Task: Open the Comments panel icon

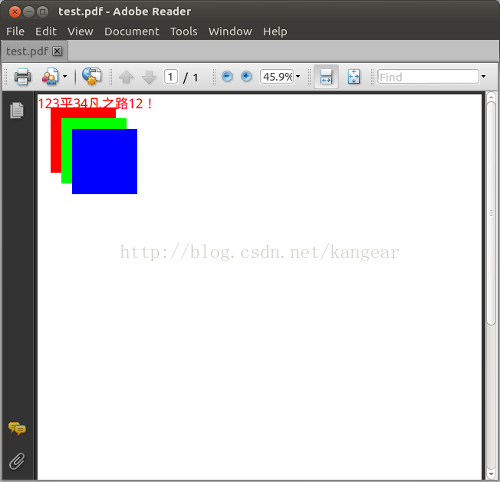Action: pos(17,429)
